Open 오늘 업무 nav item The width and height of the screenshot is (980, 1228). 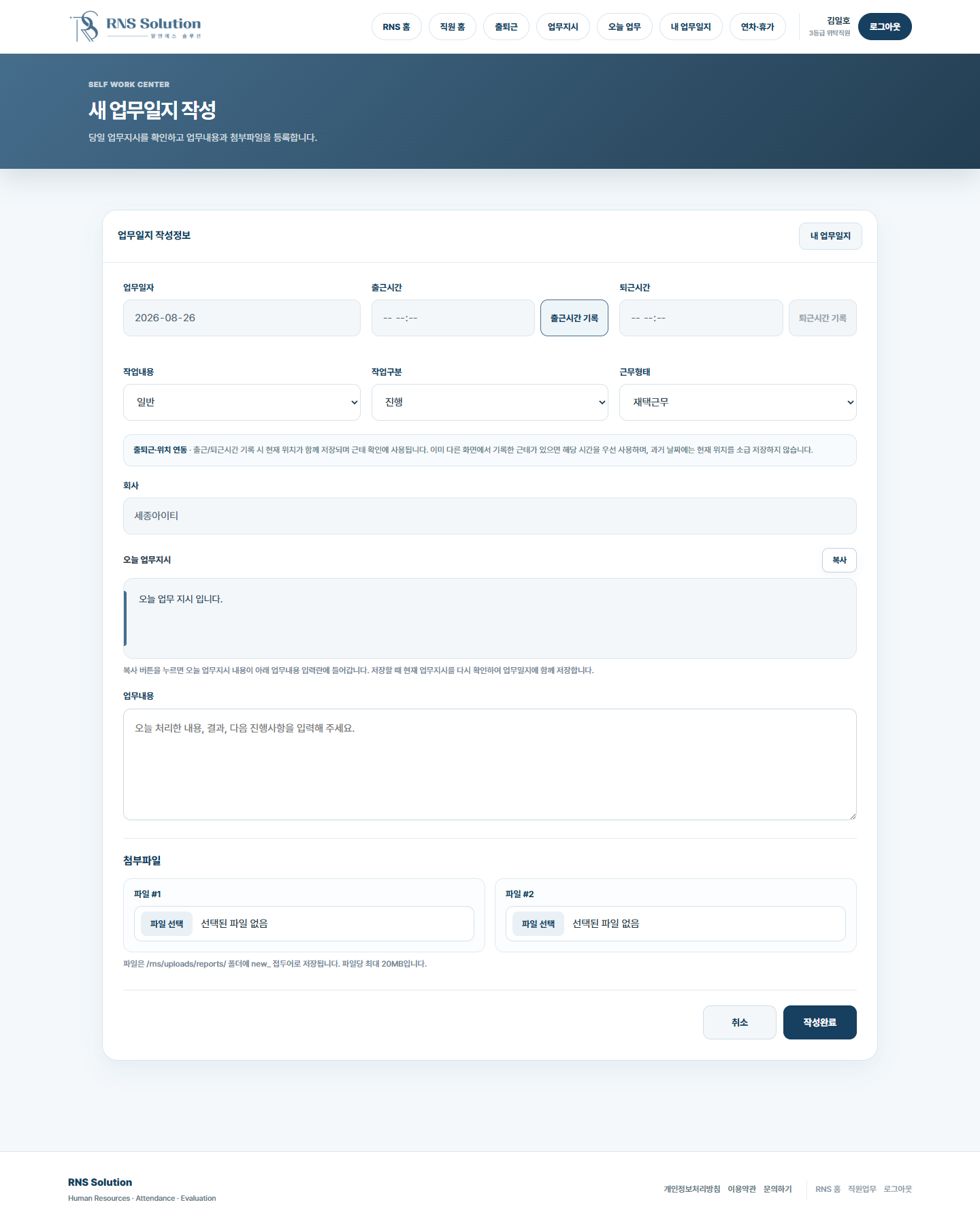624,27
